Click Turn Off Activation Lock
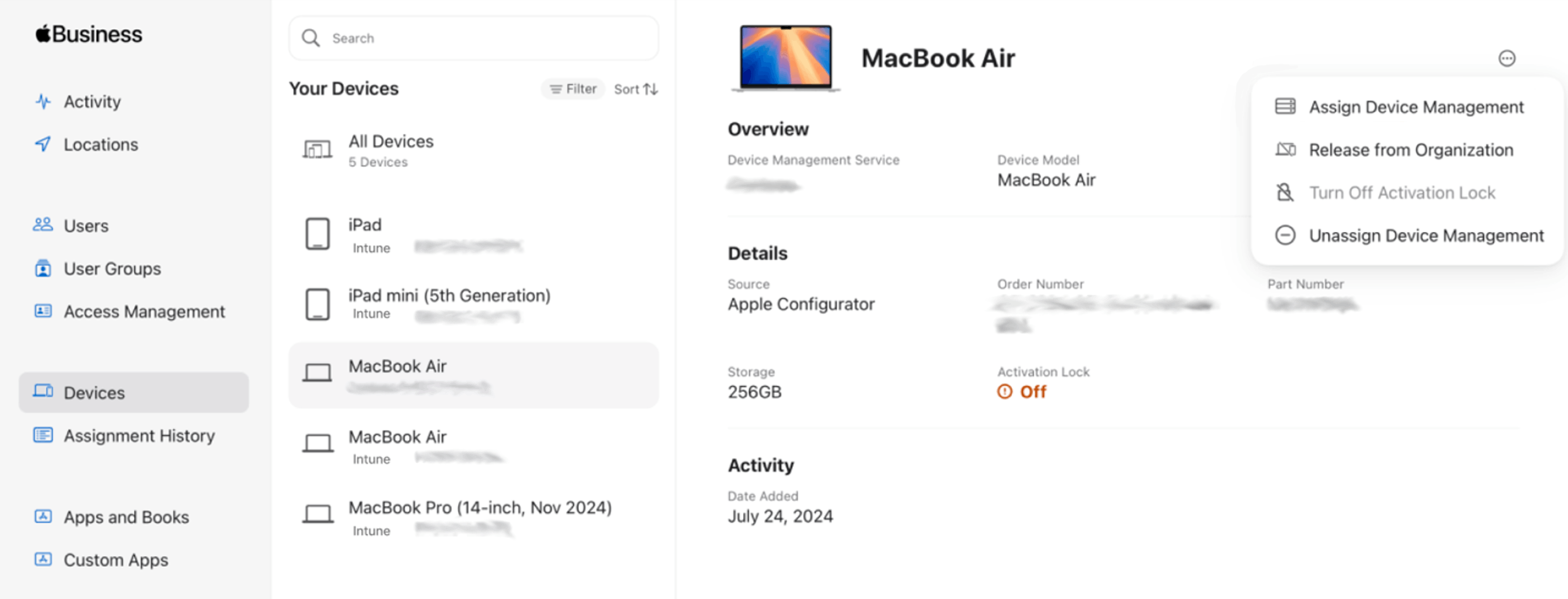The height and width of the screenshot is (599, 1568). pos(1401,193)
